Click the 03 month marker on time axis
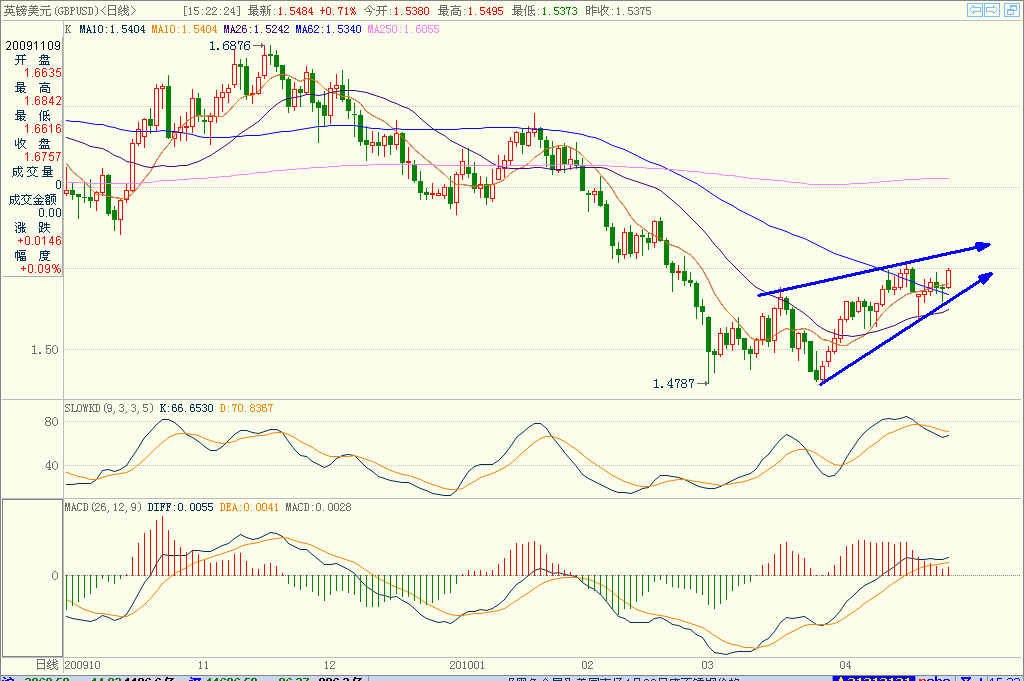The height and width of the screenshot is (681, 1024). (707, 665)
